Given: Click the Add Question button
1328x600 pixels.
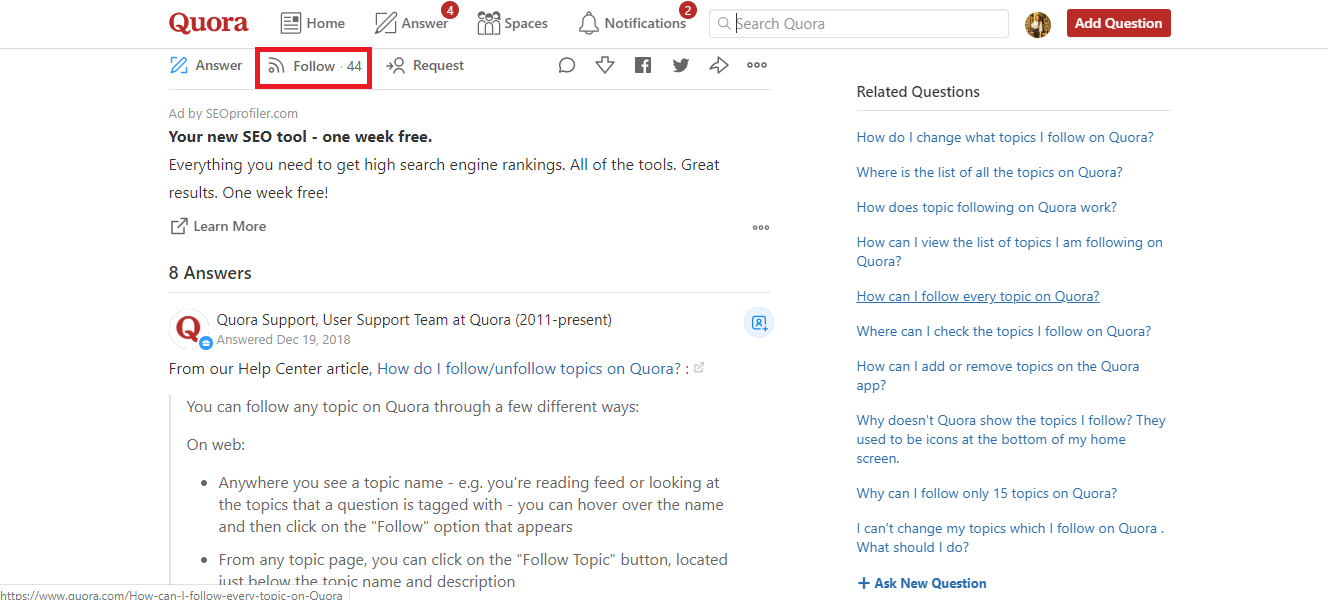Looking at the screenshot, I should pos(1118,23).
